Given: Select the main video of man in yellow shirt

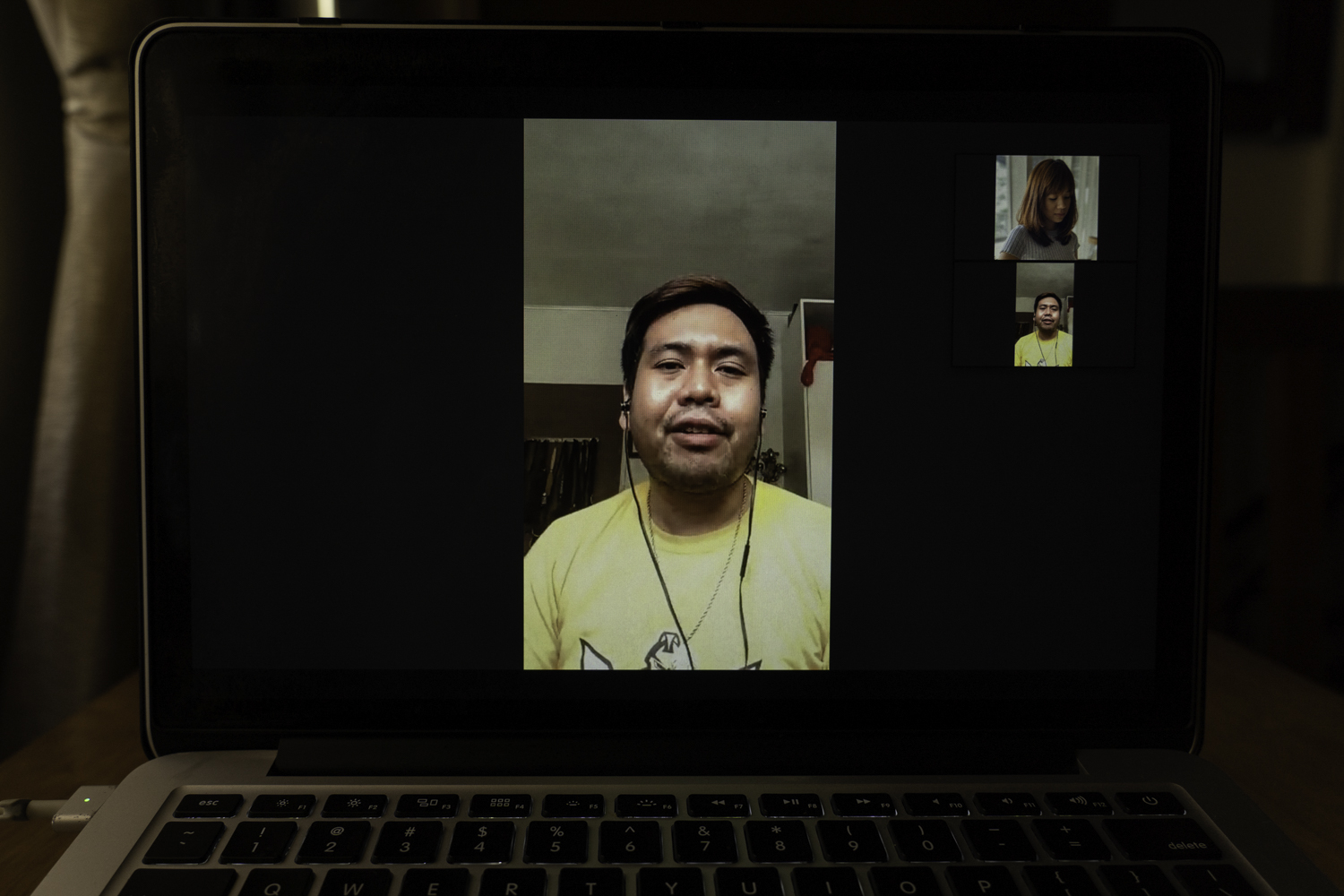Looking at the screenshot, I should 679,394.
